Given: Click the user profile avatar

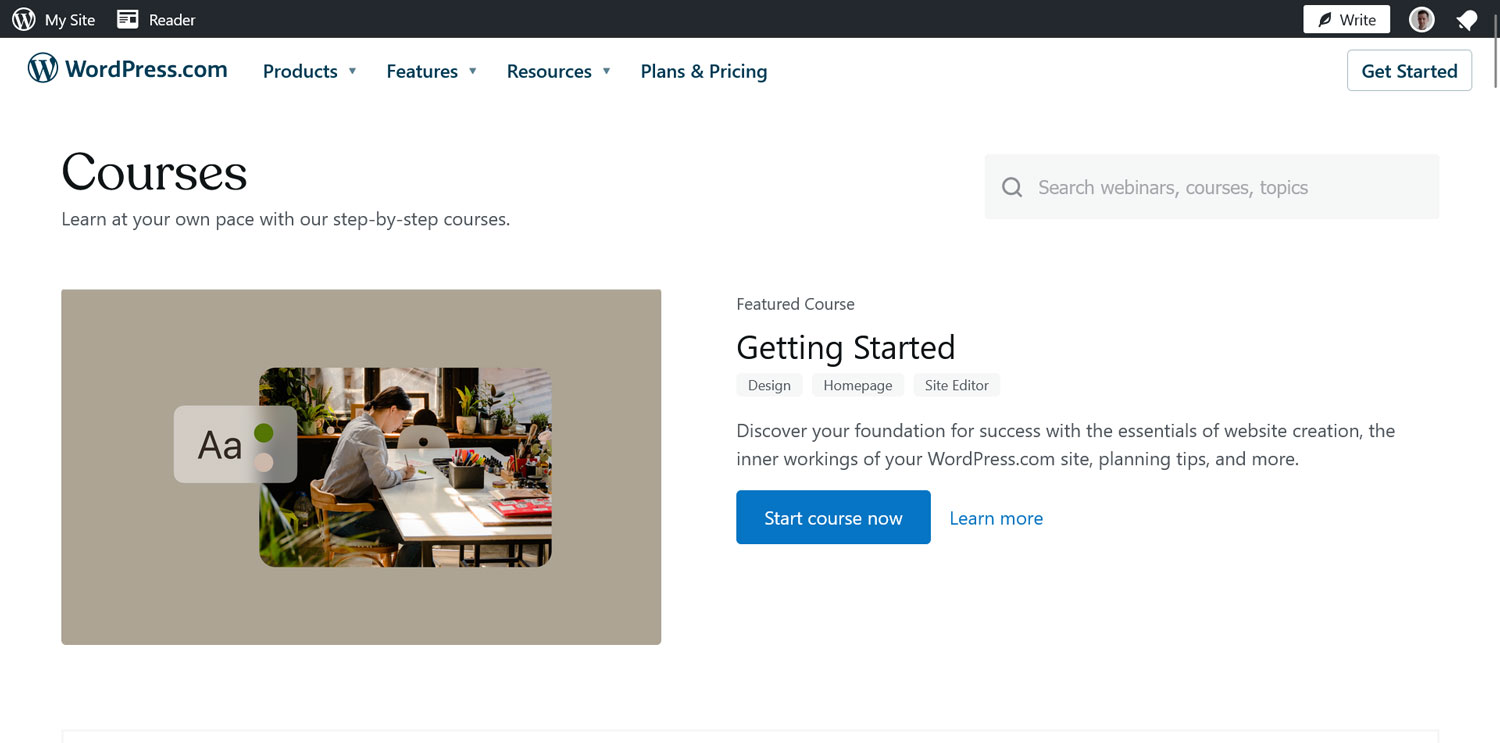Looking at the screenshot, I should (1421, 19).
